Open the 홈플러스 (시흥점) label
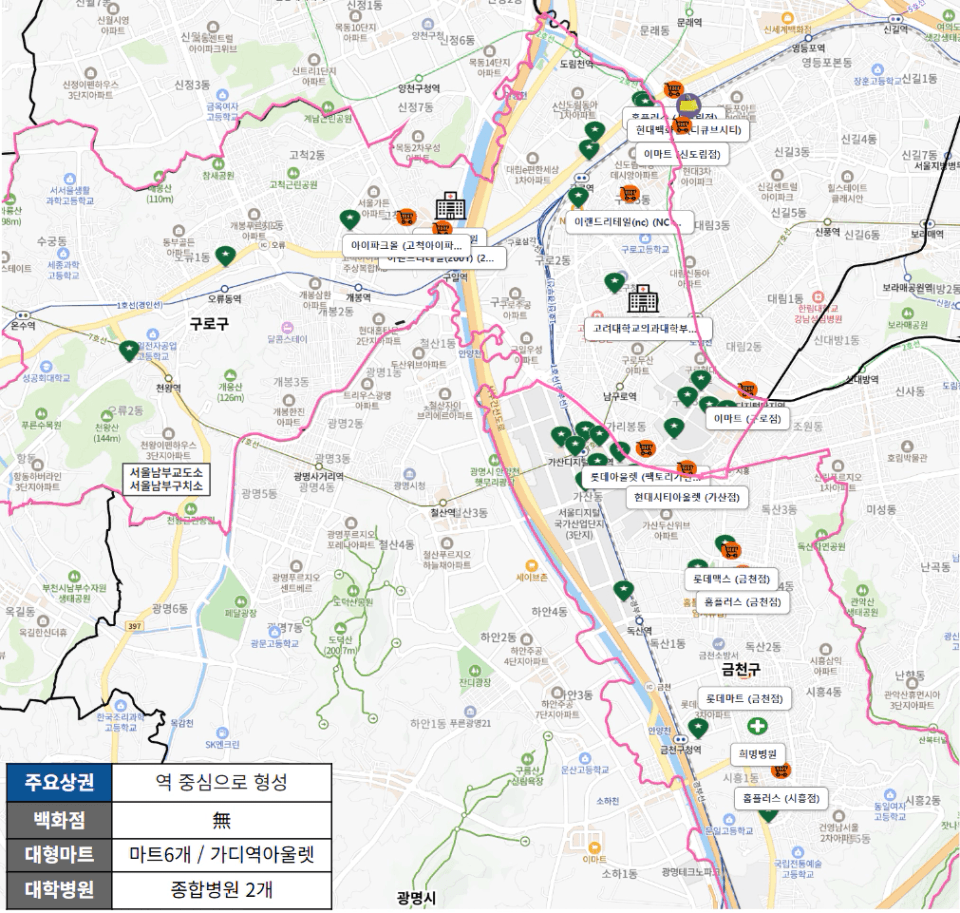Viewport: 960px width, 913px height. point(781,798)
